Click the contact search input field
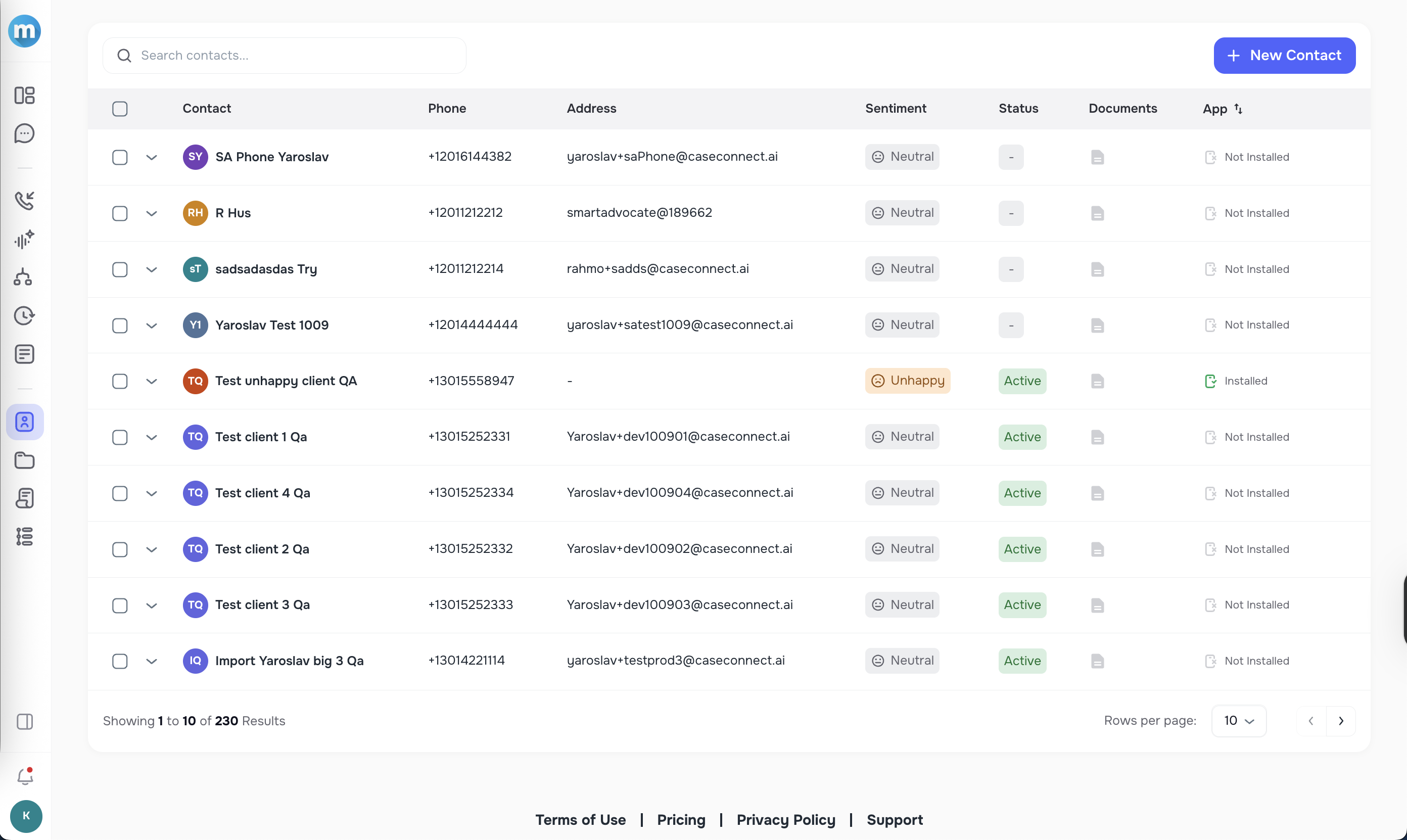This screenshot has height=840, width=1407. pyautogui.click(x=284, y=55)
